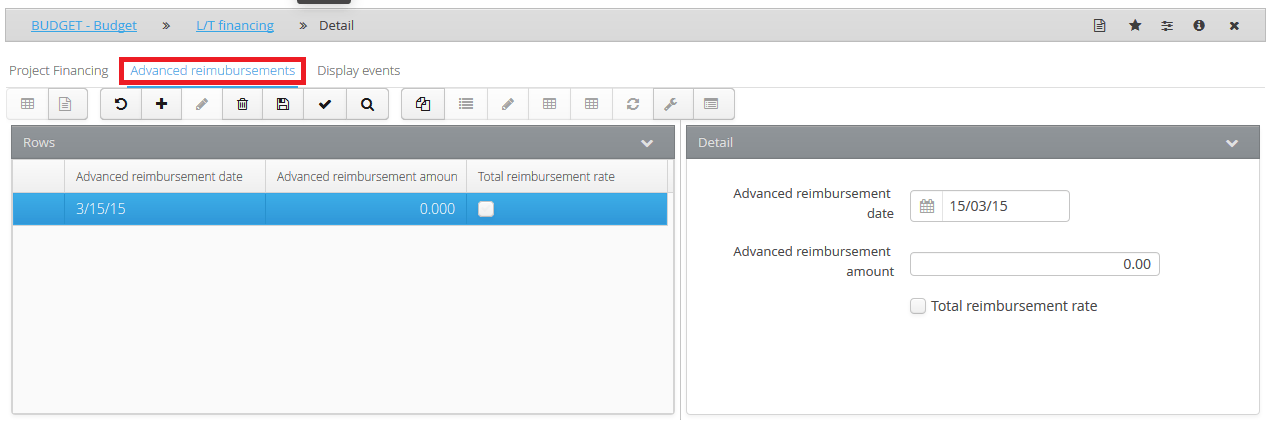Screen dimensions: 1269x426
Task: Click the Advanced reimbursement amount input field
Action: pyautogui.click(x=1035, y=265)
